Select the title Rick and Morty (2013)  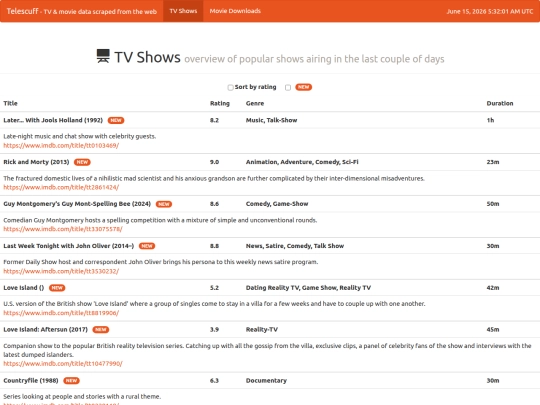tap(36, 162)
